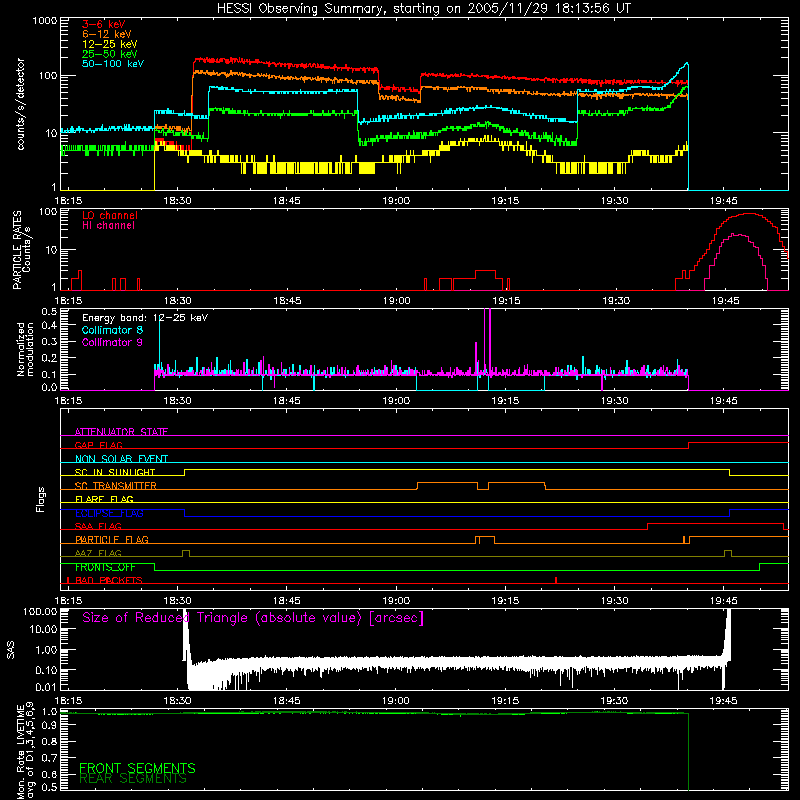
Task: Click the red '3-6 keV' legend entry
Action: point(104,24)
